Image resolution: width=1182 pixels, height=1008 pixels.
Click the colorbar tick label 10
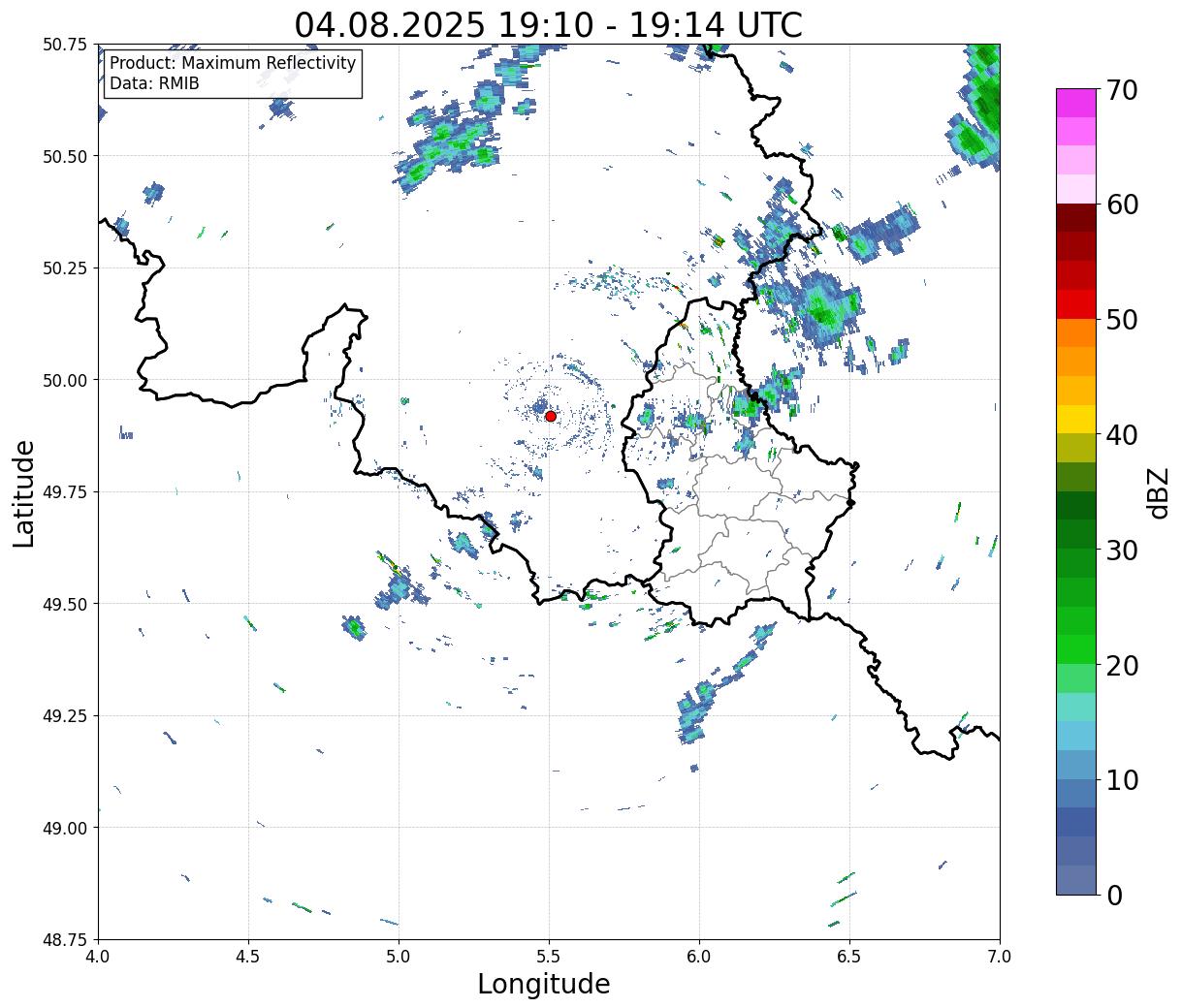click(1122, 779)
